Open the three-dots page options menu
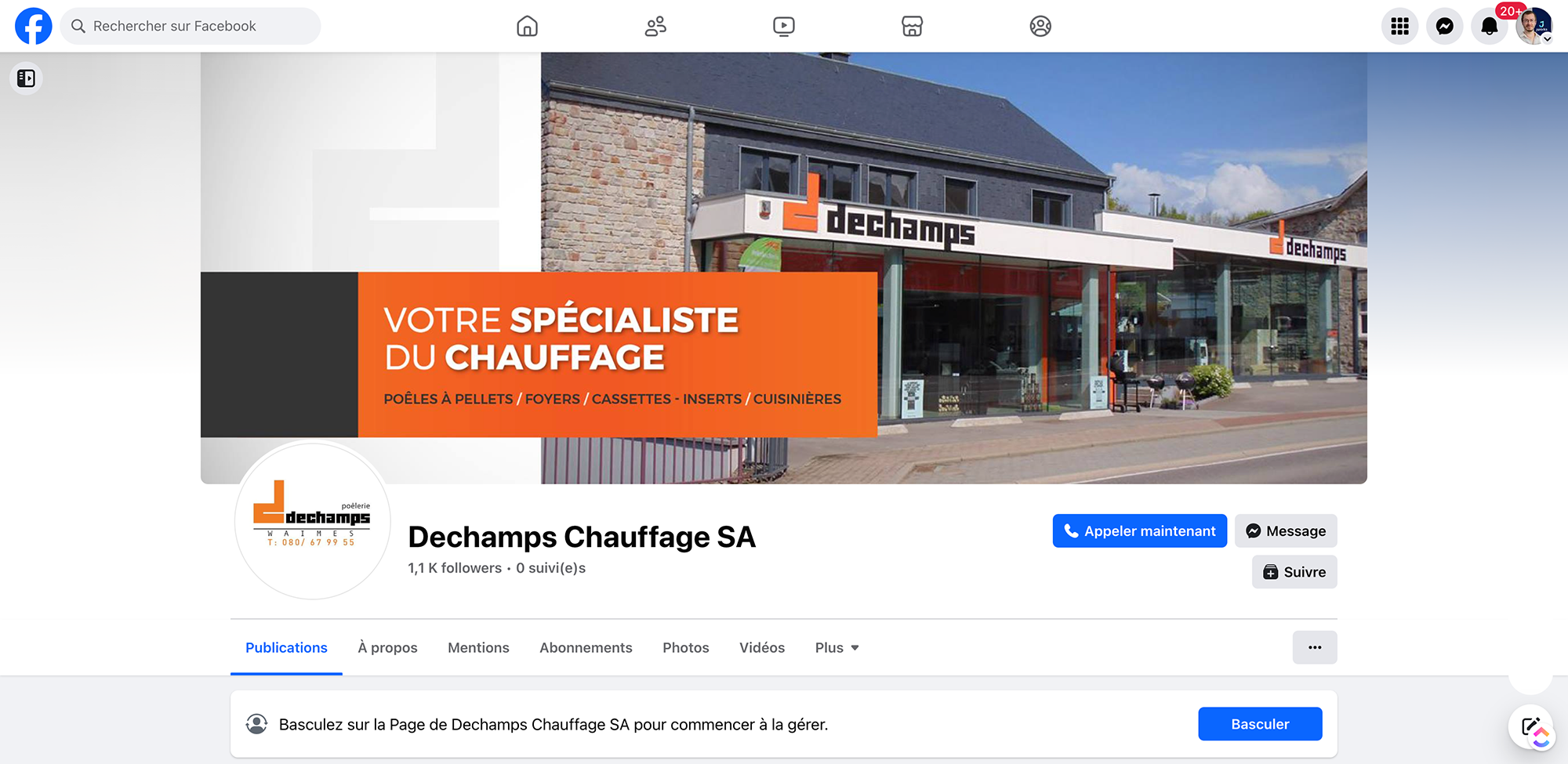The width and height of the screenshot is (1568, 764). coord(1315,647)
